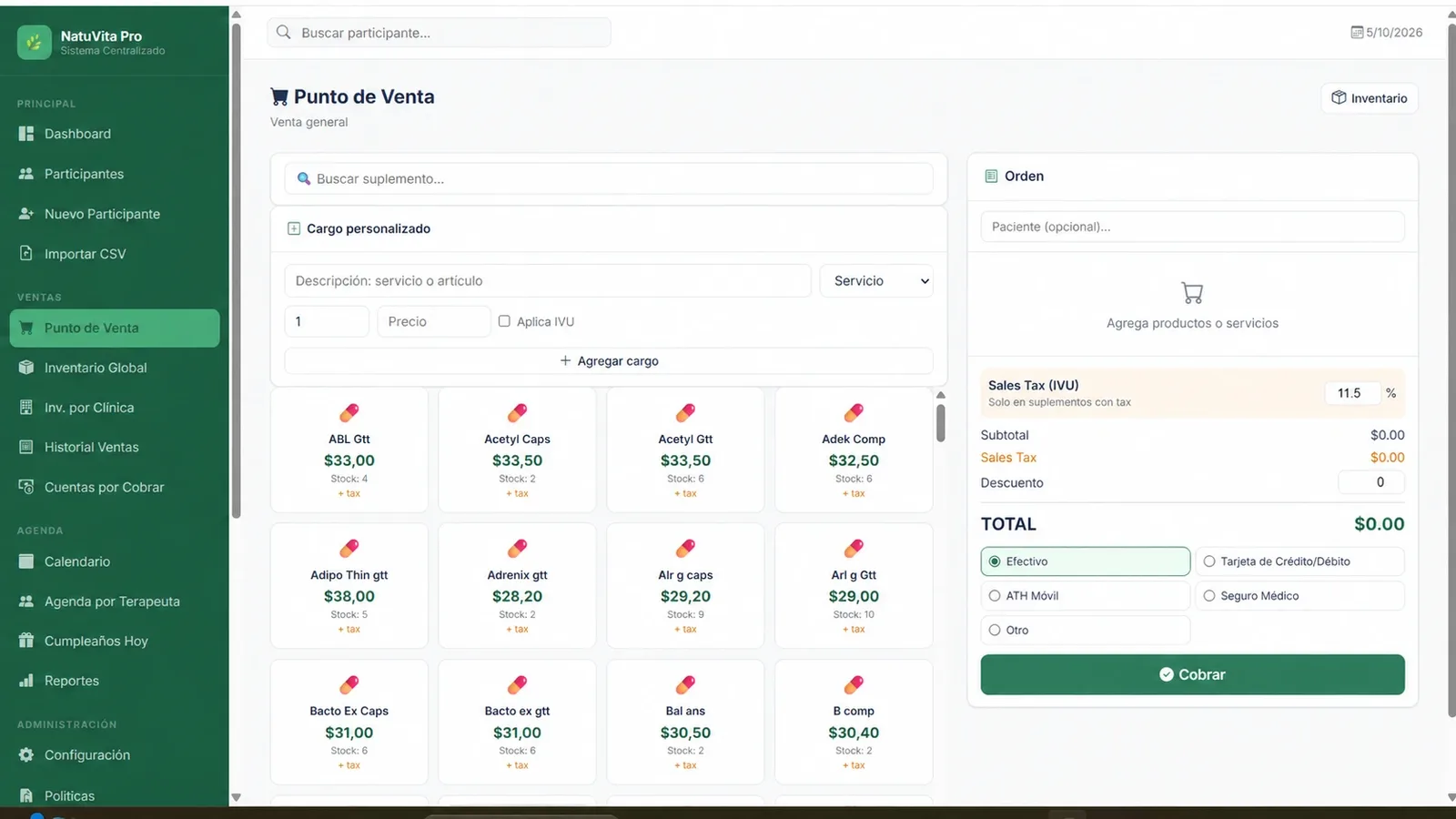Open the Inventario button at top right
Screen dimensions: 1456x819
(1370, 98)
